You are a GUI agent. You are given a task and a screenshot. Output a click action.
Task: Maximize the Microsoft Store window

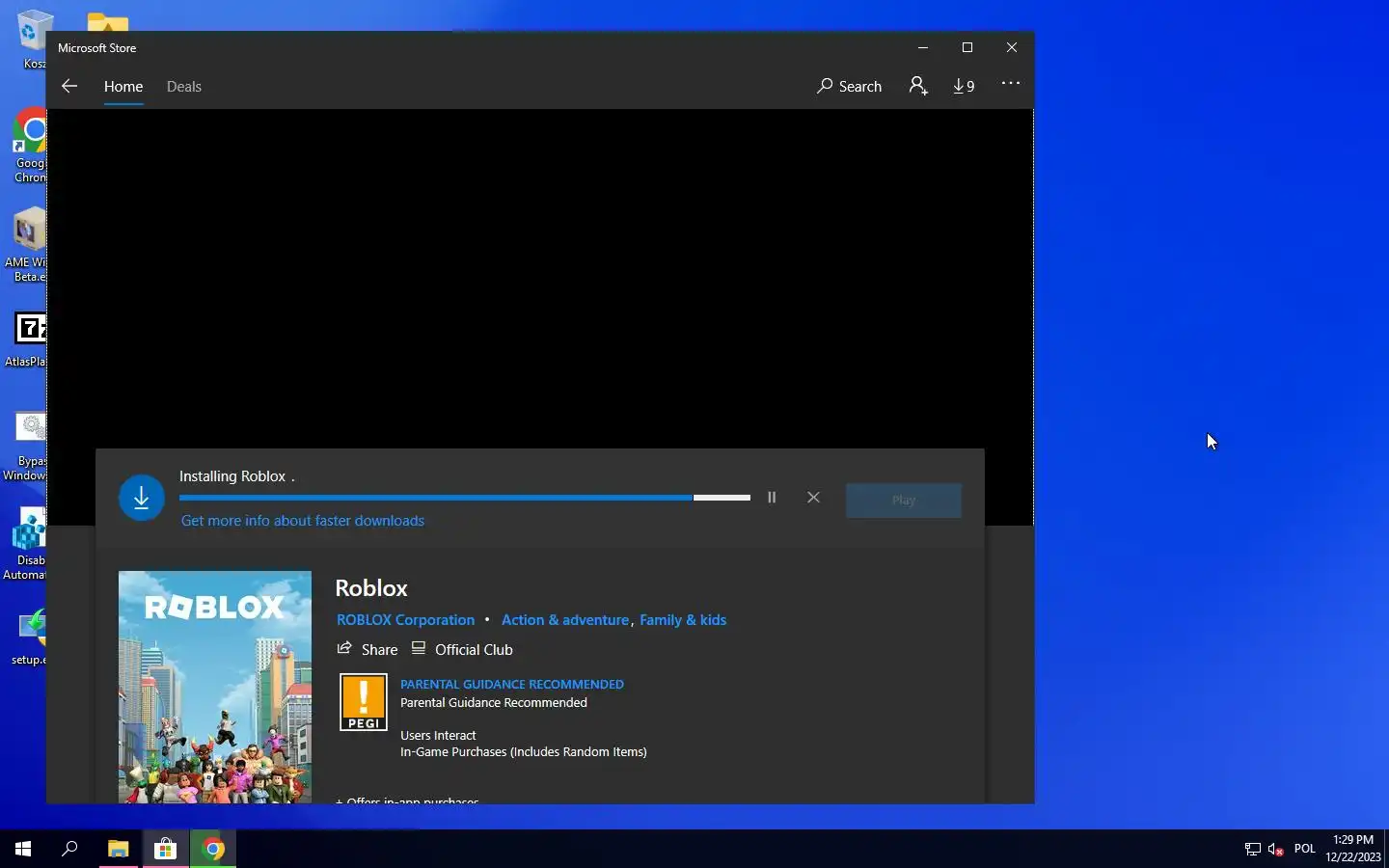coord(967,47)
